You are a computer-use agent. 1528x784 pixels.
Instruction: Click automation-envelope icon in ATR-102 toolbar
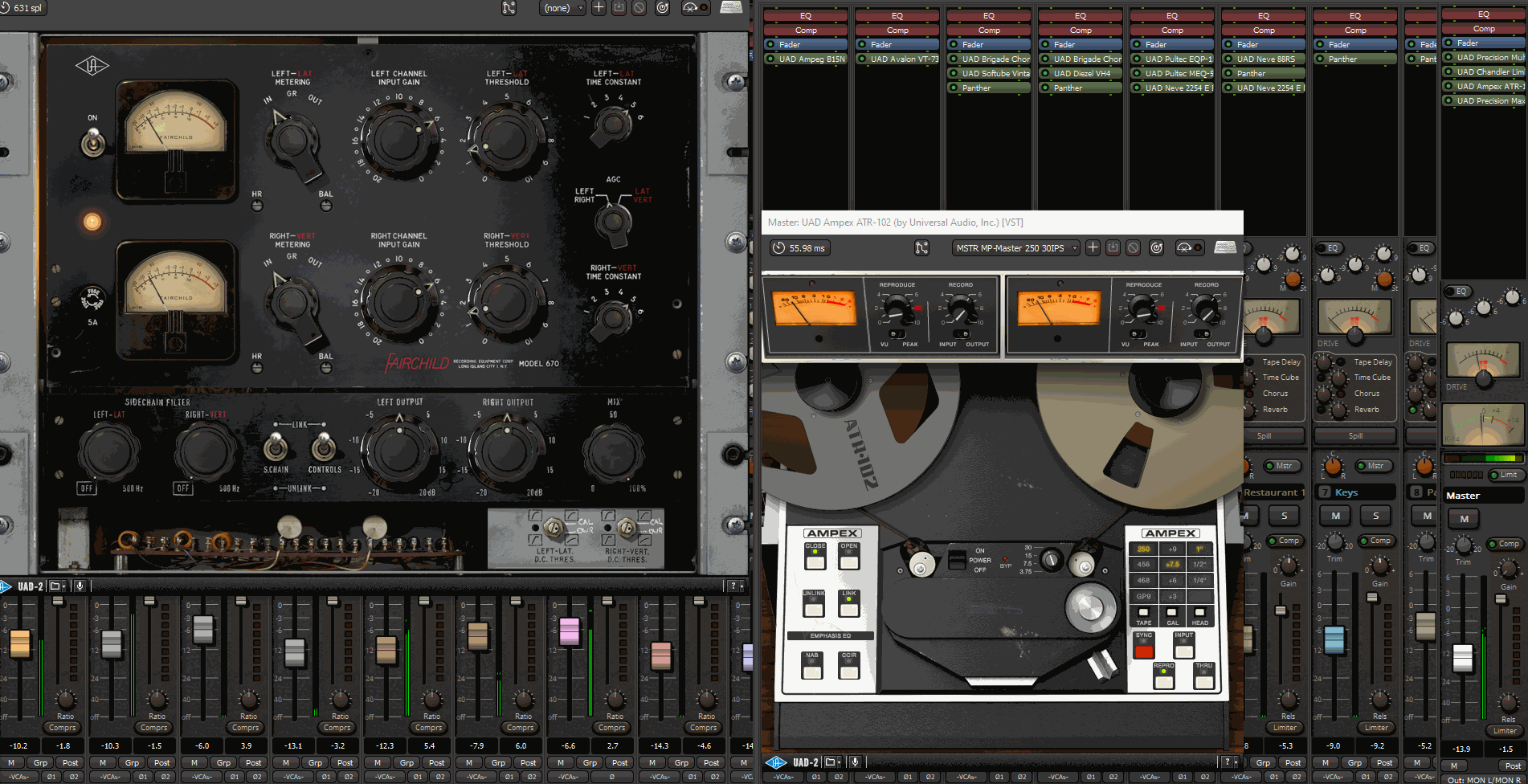click(1190, 248)
